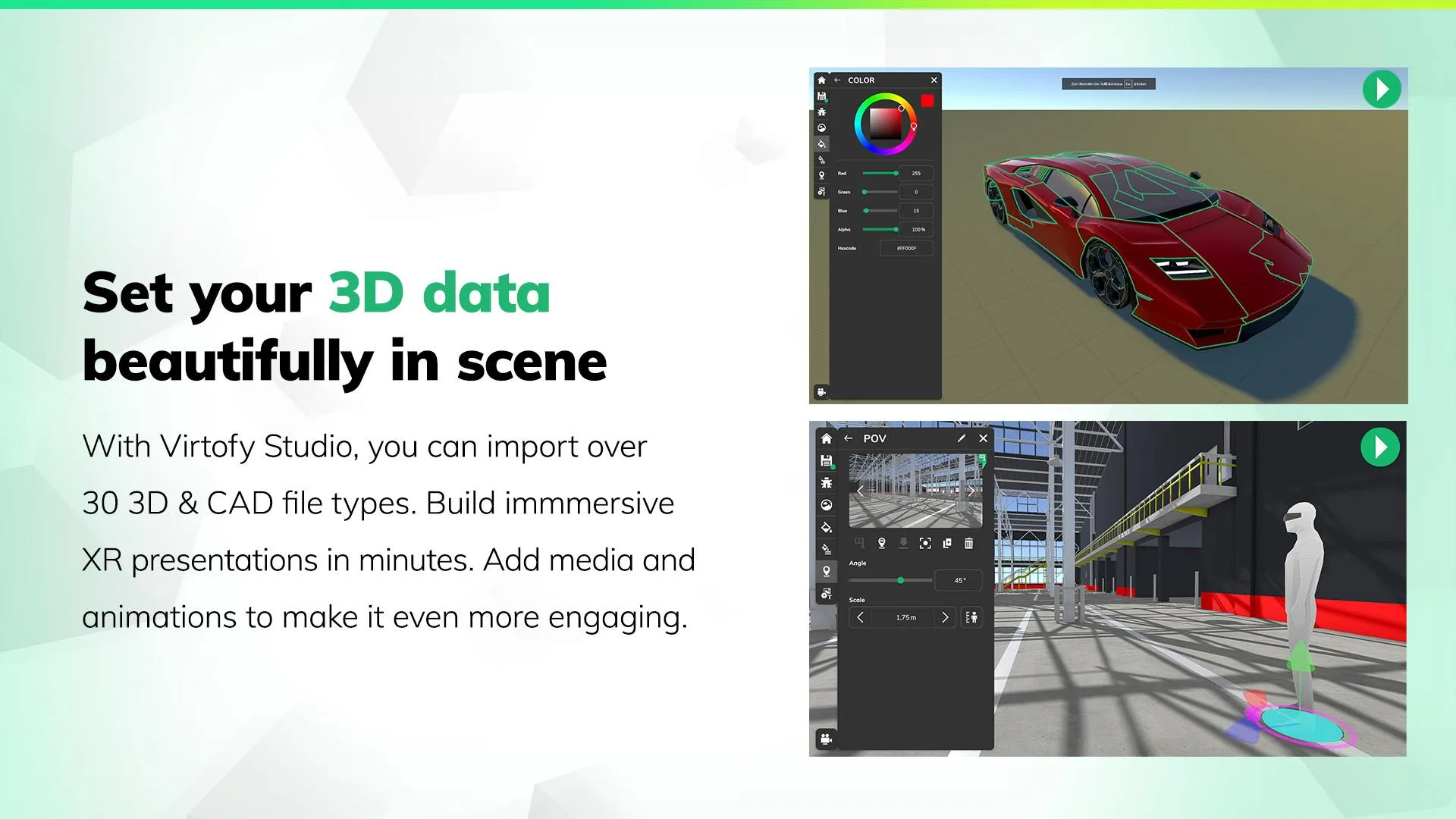Click the pin marker icon under the POV preview
Screen dimensions: 1456x819
pos(882,544)
